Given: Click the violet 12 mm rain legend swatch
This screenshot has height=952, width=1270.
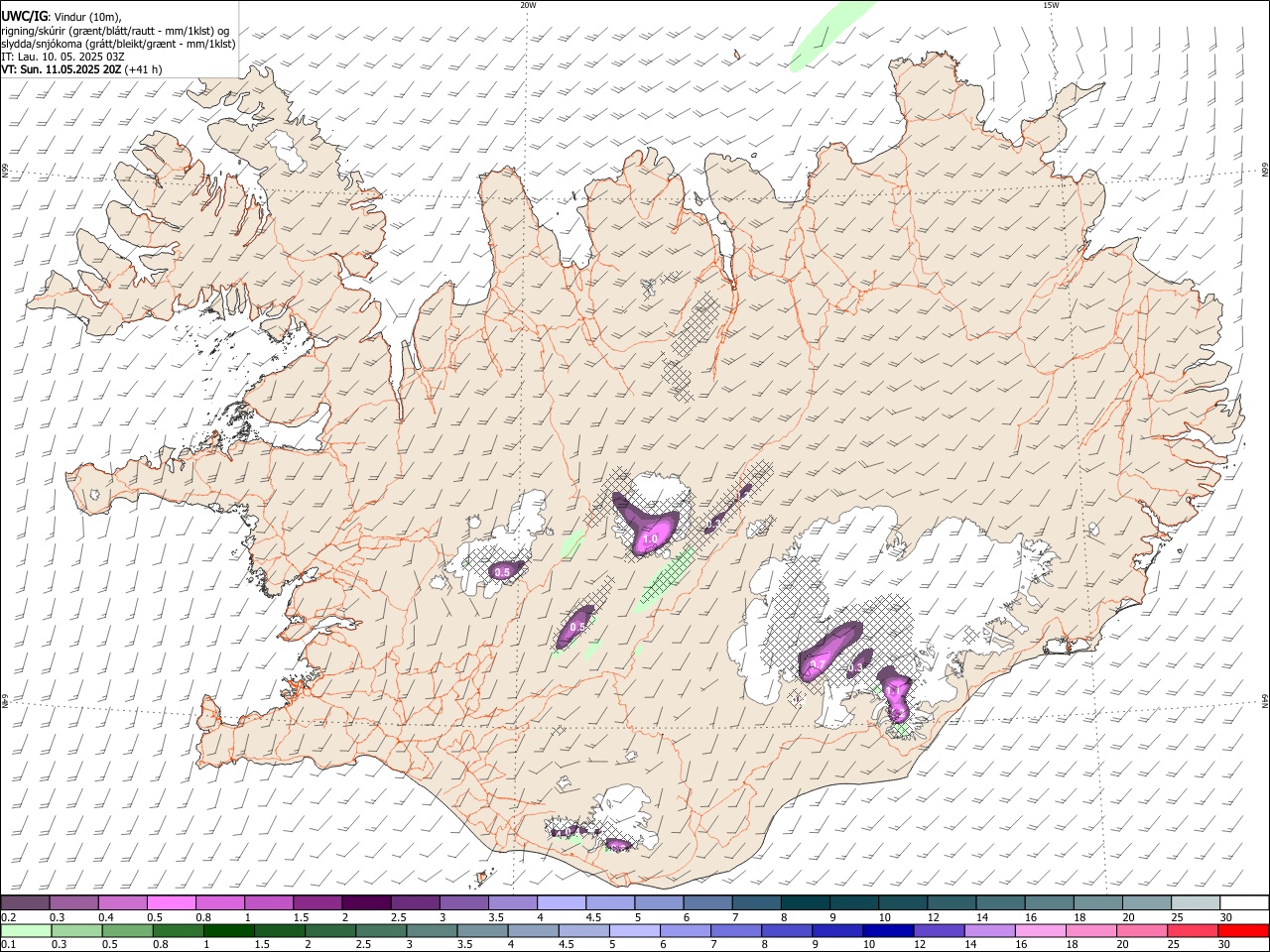Looking at the screenshot, I should [939, 931].
